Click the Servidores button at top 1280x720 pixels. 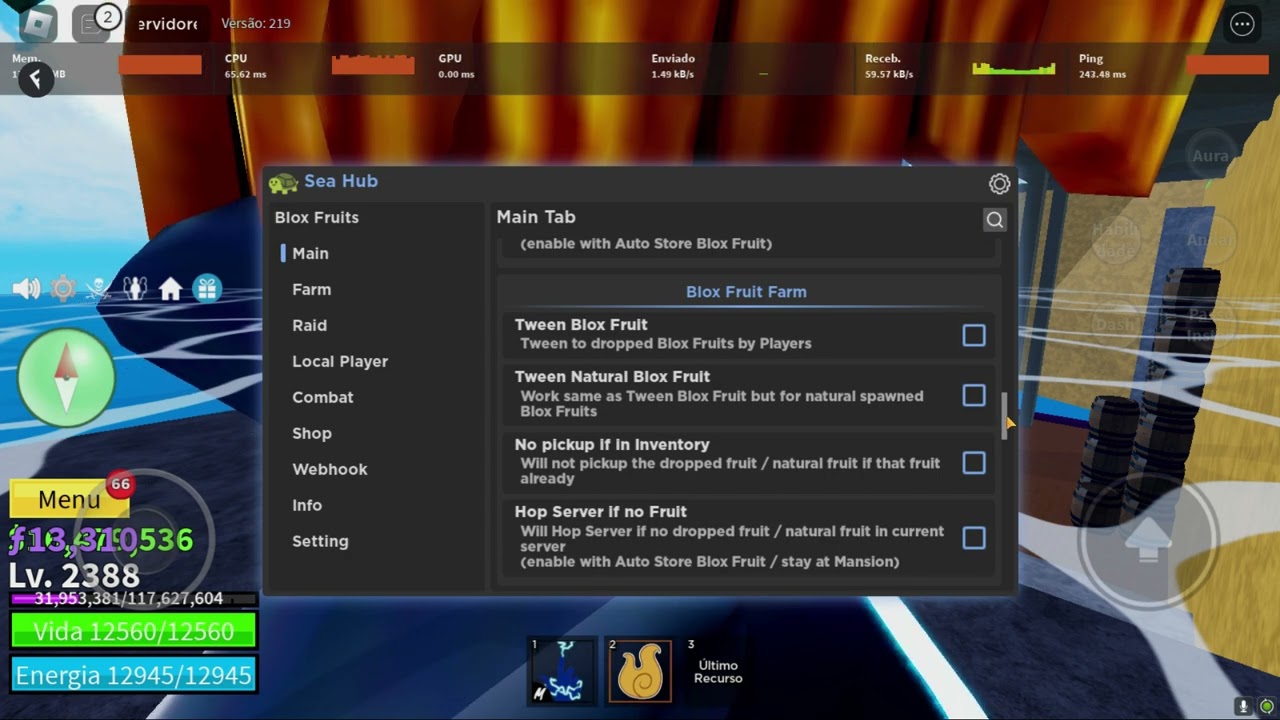[x=166, y=23]
